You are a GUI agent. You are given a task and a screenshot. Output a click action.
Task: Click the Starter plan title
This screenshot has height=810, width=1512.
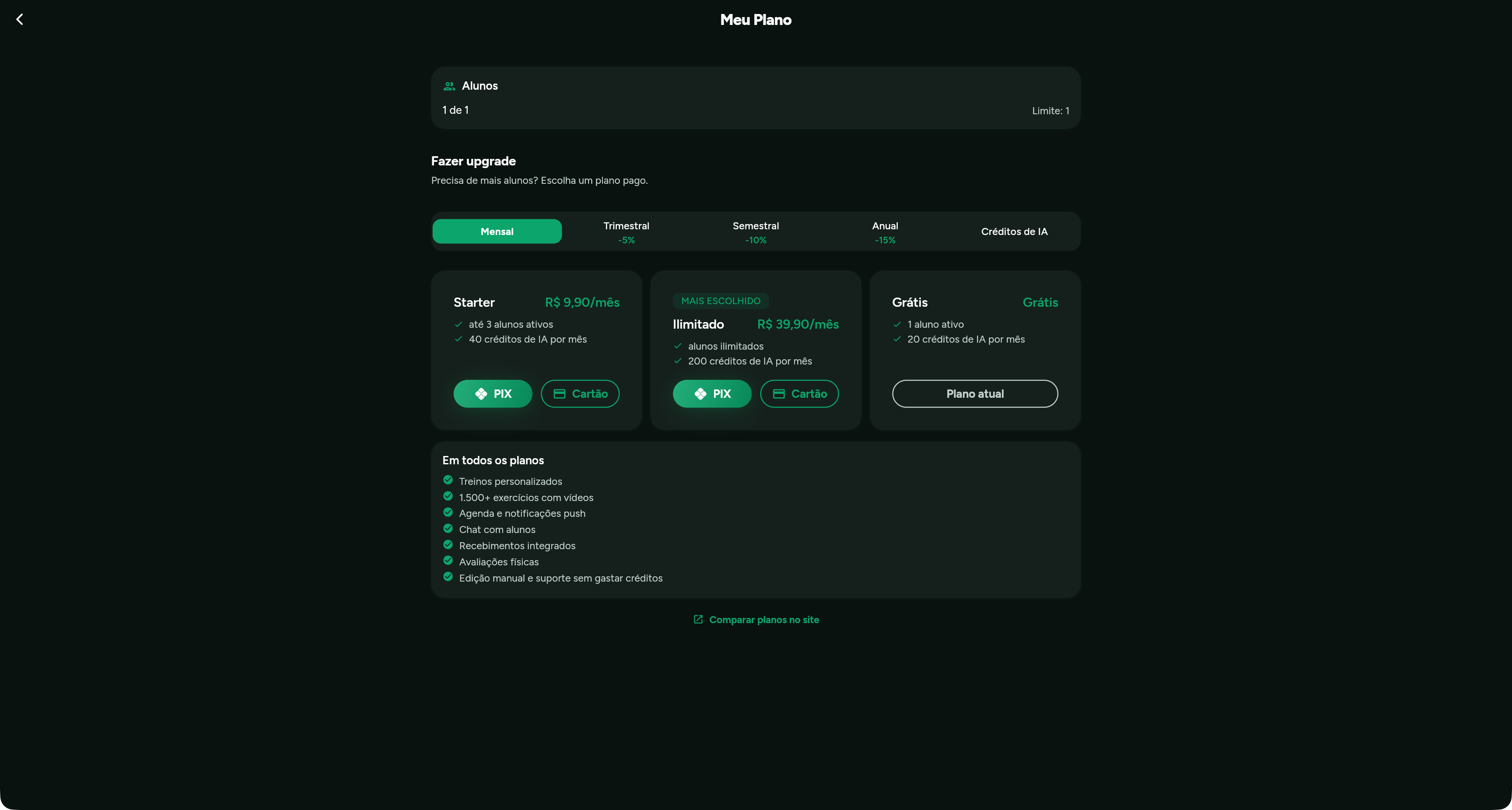(474, 302)
